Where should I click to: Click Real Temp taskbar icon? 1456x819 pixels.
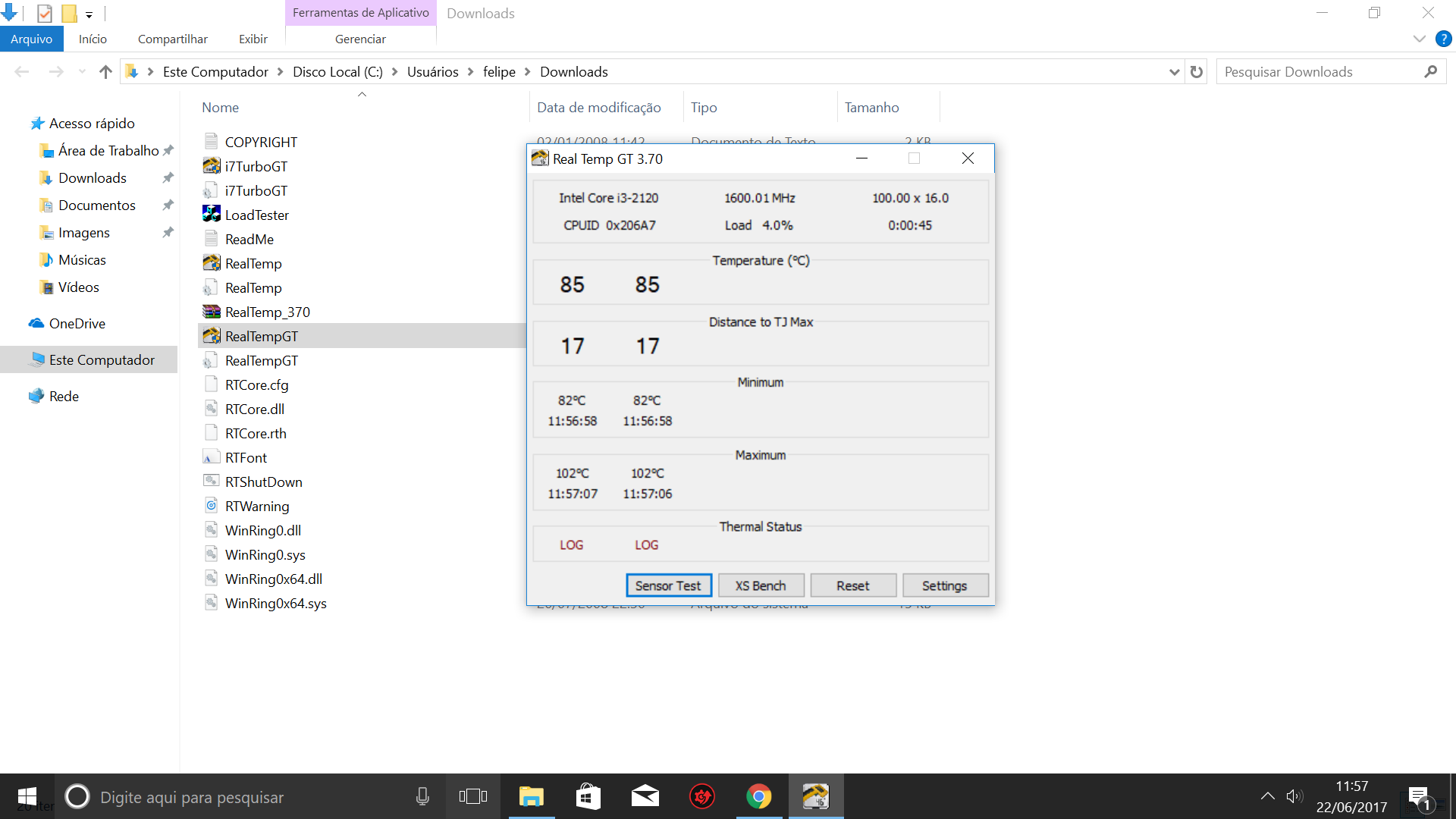click(816, 796)
